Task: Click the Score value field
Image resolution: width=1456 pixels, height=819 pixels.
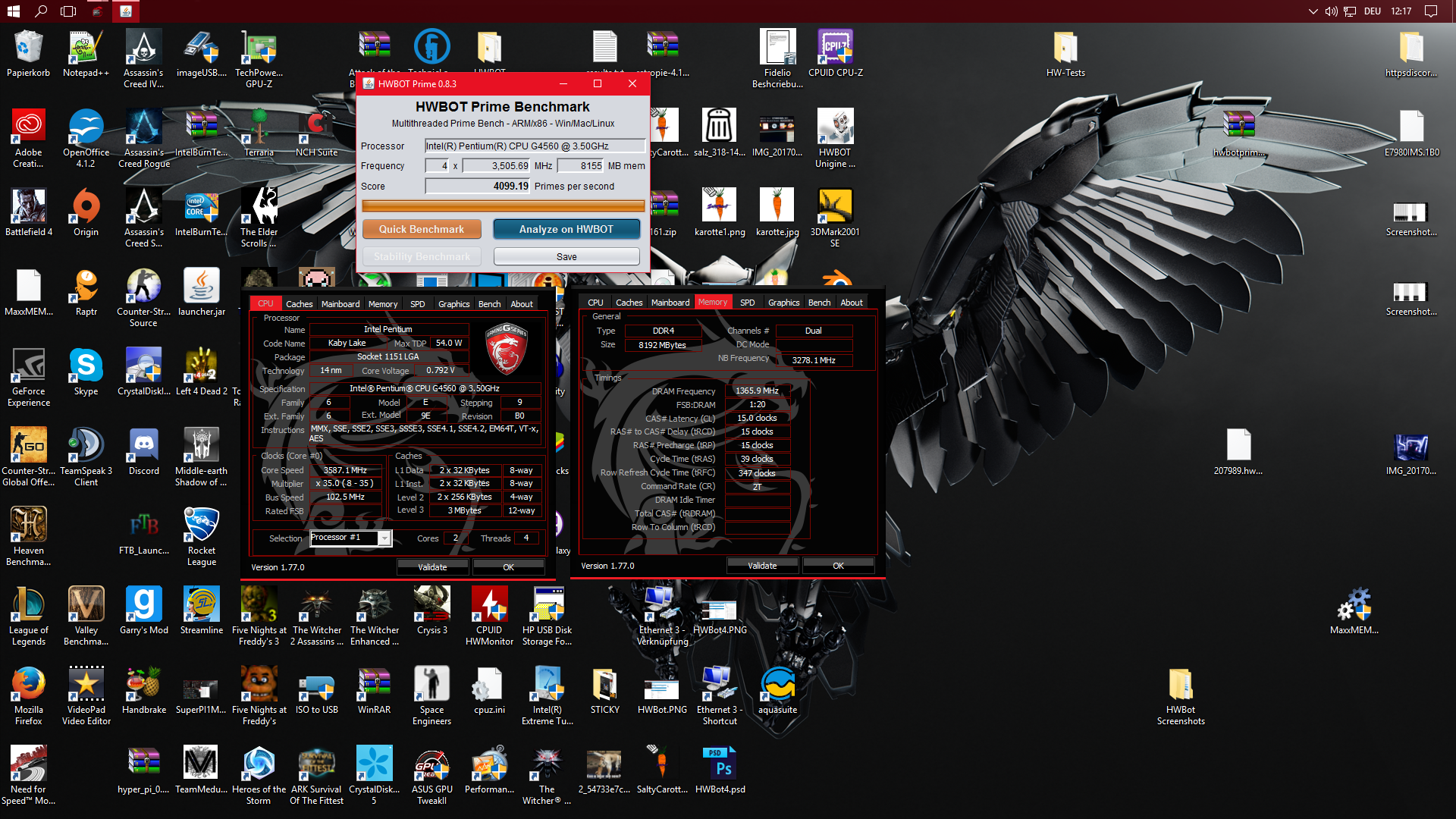Action: click(x=478, y=186)
